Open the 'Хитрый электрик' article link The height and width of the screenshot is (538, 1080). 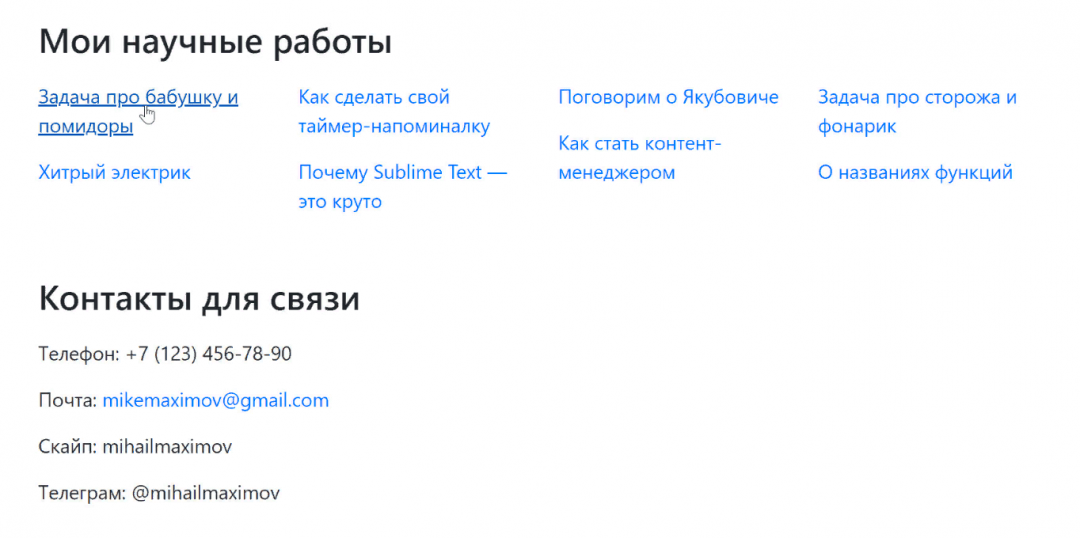[x=114, y=173]
